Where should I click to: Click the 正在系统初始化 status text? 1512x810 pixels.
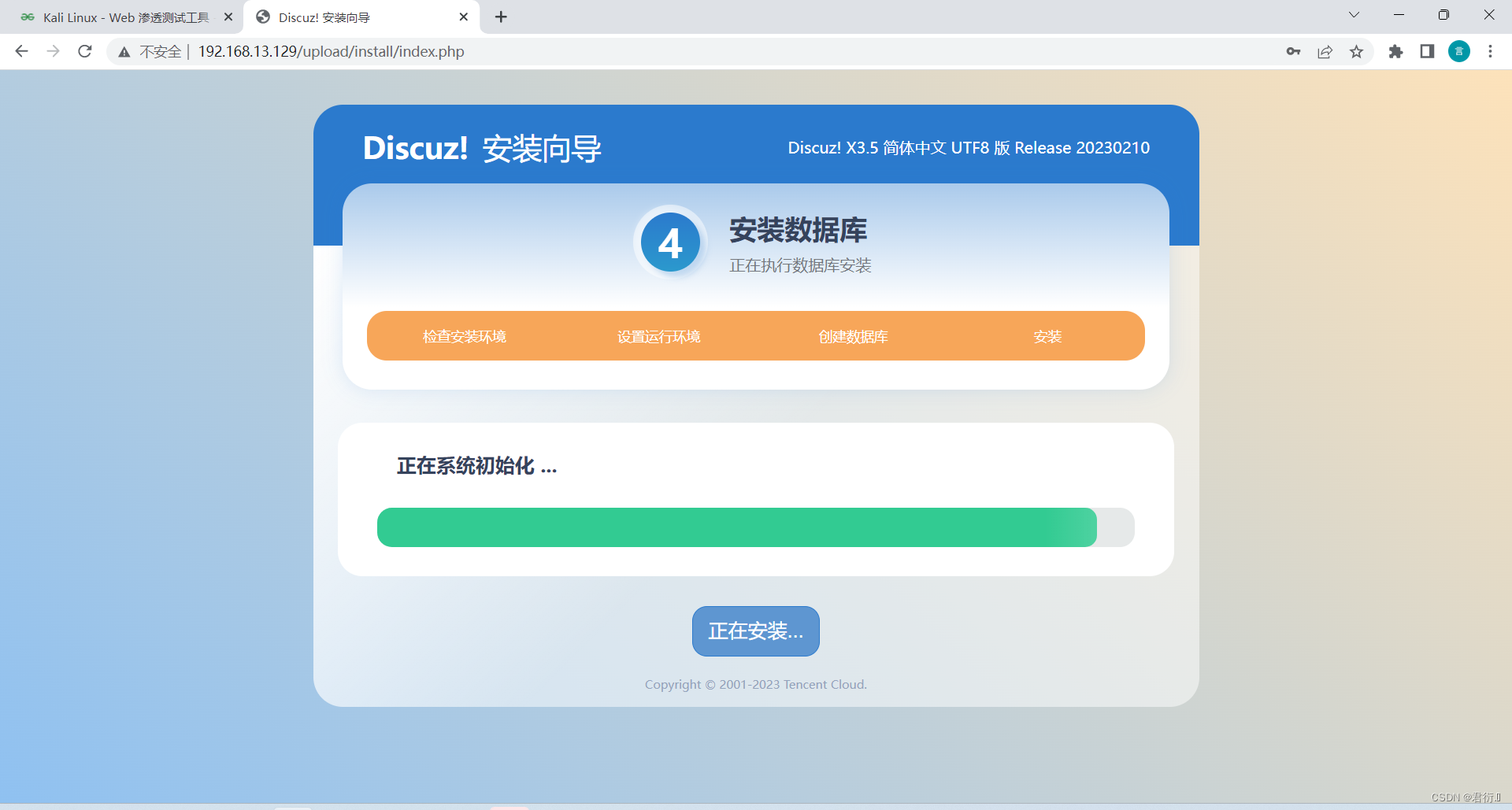[476, 466]
